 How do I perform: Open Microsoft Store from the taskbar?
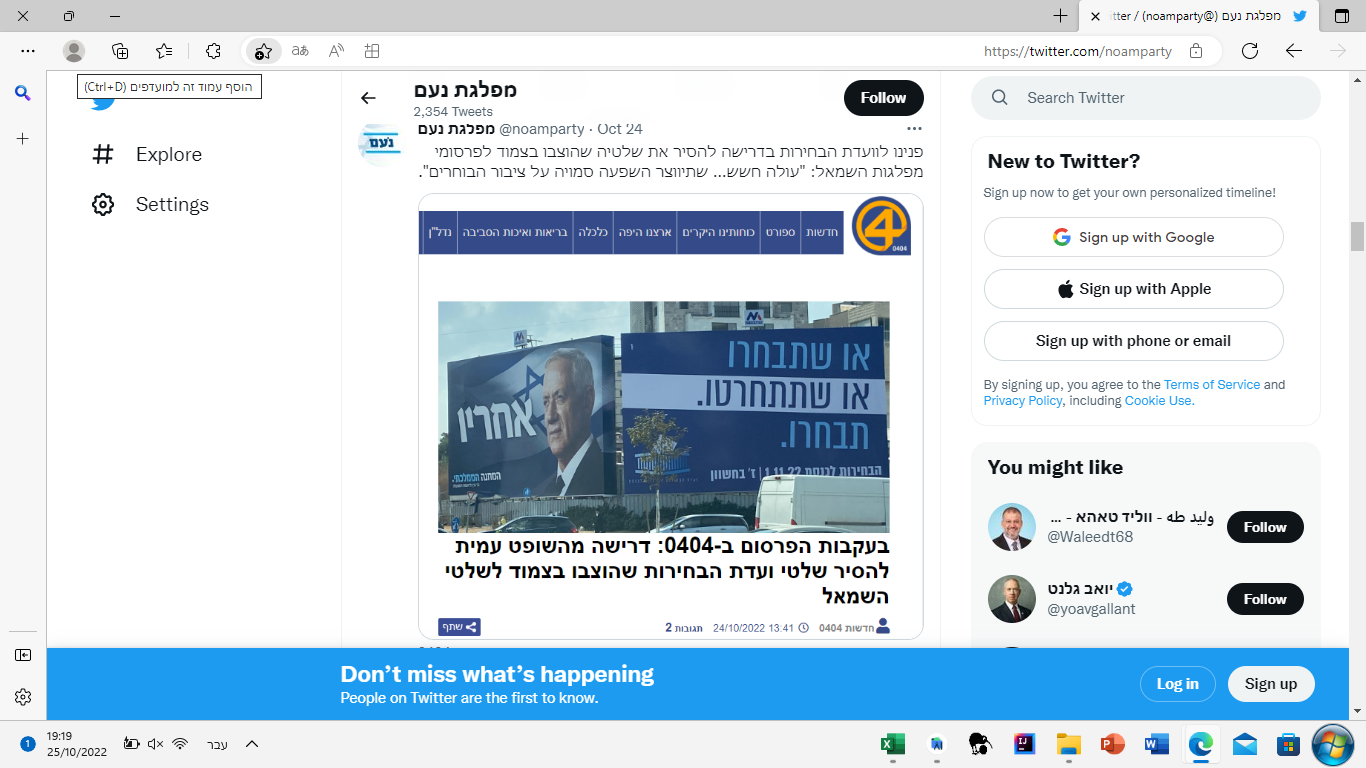[1288, 744]
